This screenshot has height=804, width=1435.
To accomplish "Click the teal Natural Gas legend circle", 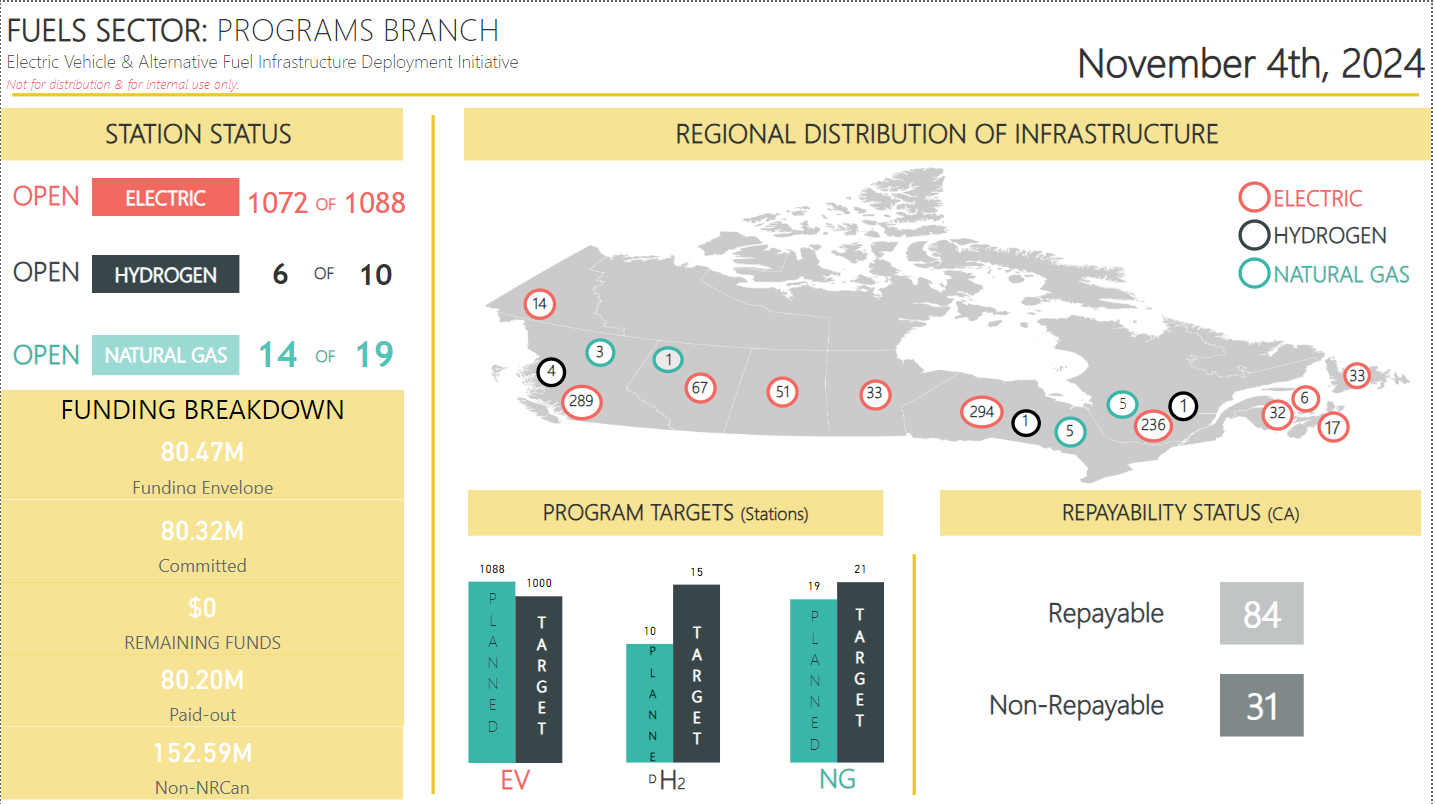I will pos(1254,274).
